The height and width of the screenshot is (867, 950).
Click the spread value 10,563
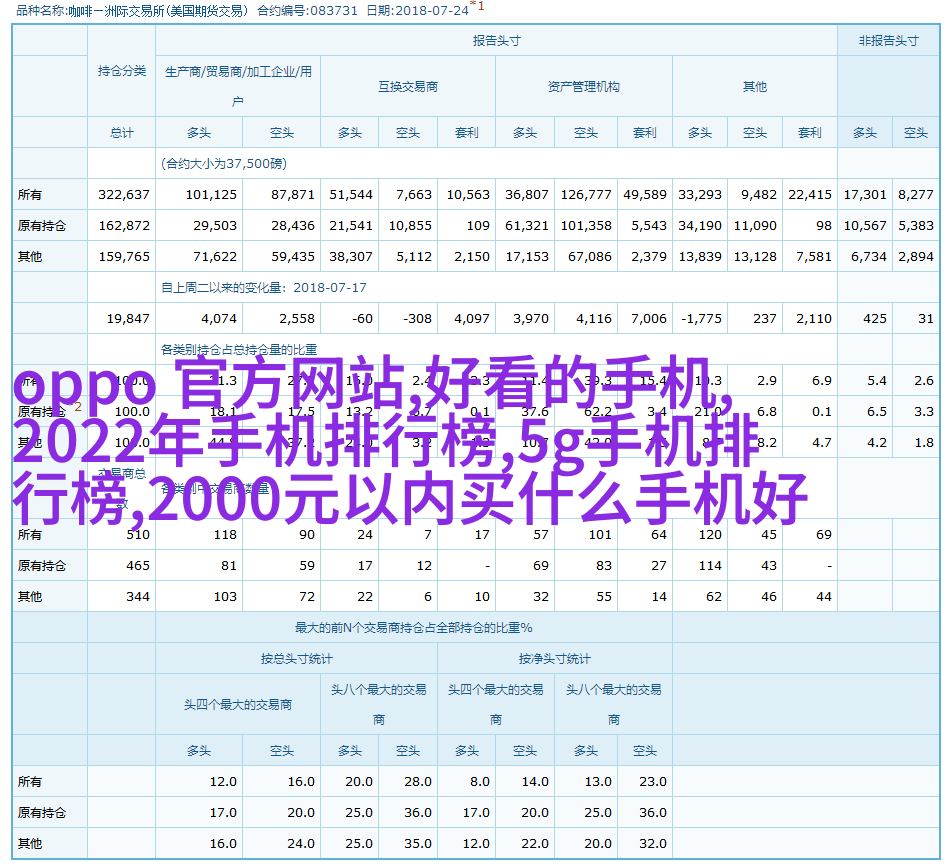pyautogui.click(x=468, y=194)
